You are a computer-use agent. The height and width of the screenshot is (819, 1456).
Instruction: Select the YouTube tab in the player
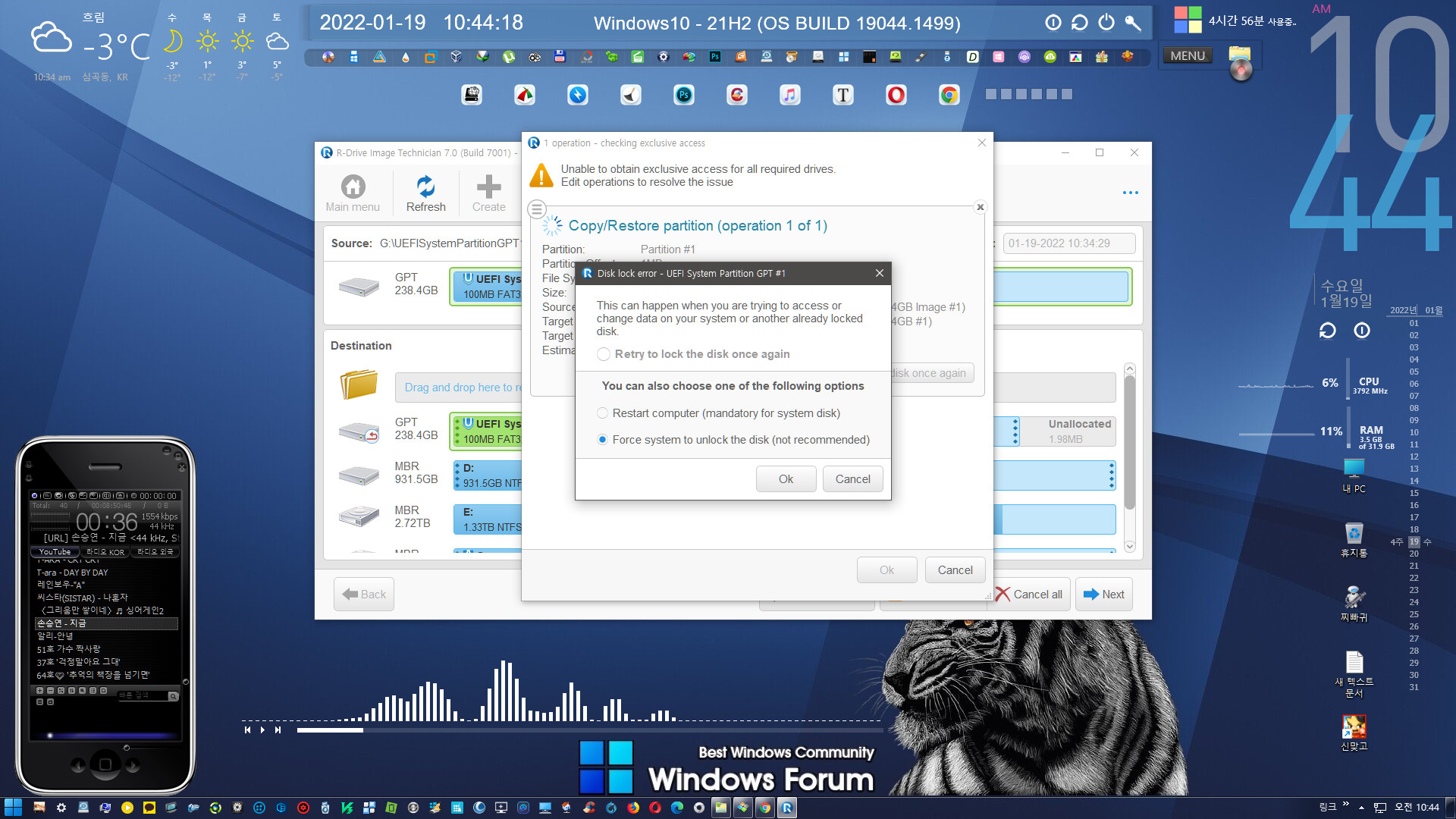(x=55, y=552)
